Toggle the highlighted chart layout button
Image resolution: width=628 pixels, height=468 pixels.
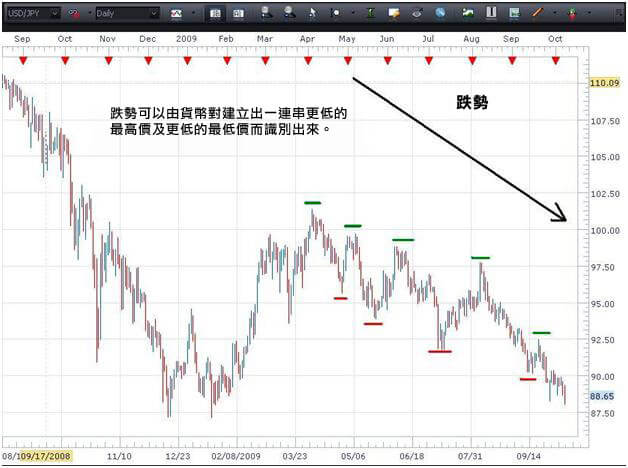(217, 14)
